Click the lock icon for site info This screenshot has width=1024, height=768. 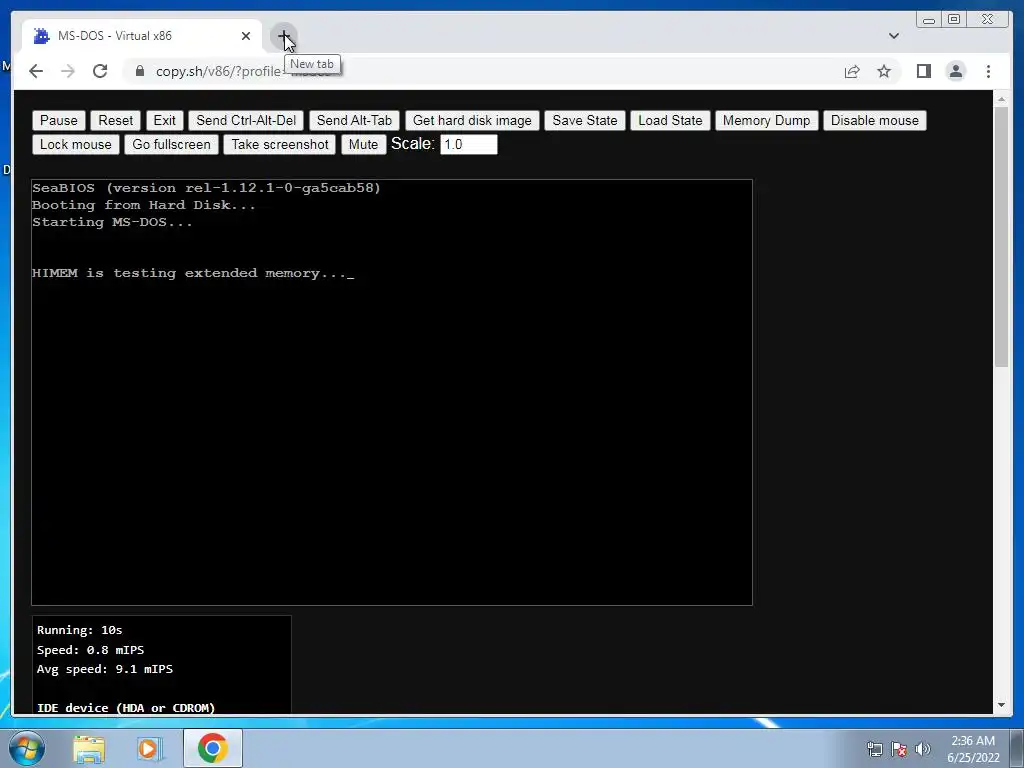(140, 71)
